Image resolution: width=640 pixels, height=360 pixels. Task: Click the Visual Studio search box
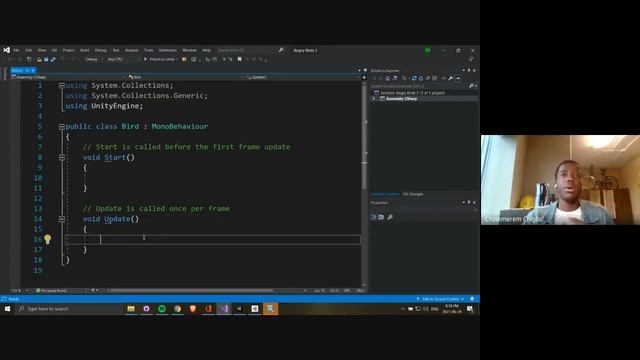[250, 50]
